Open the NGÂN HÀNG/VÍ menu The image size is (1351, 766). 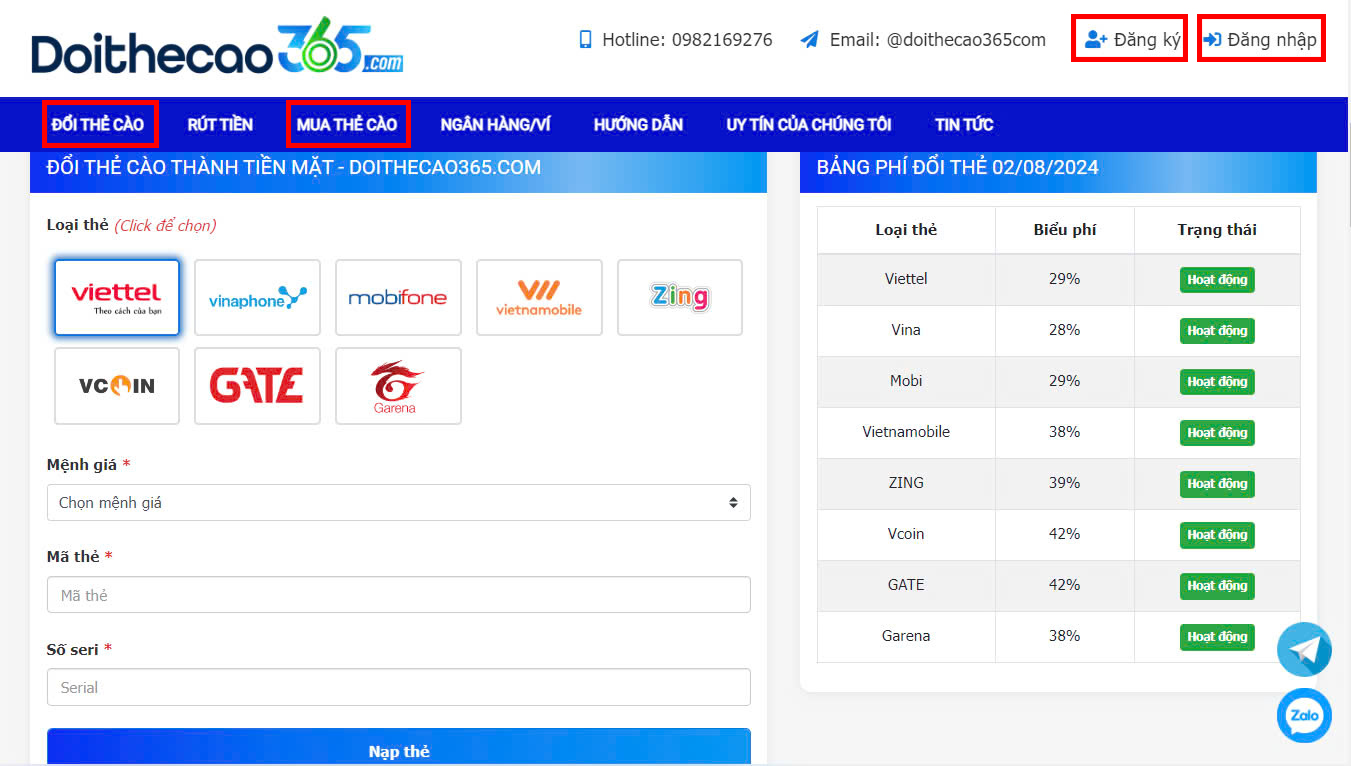[495, 124]
